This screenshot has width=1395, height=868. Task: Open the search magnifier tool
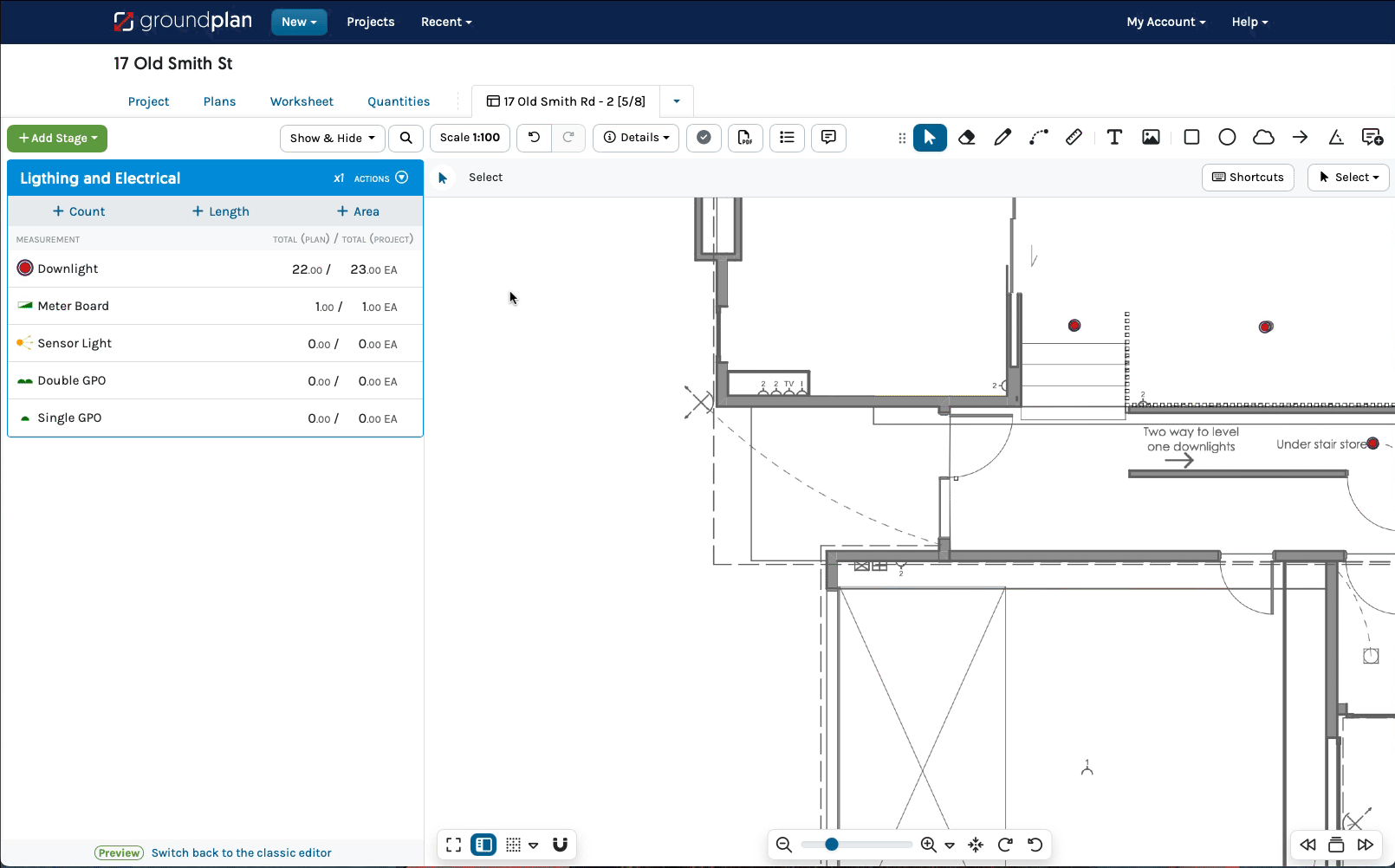(x=406, y=138)
